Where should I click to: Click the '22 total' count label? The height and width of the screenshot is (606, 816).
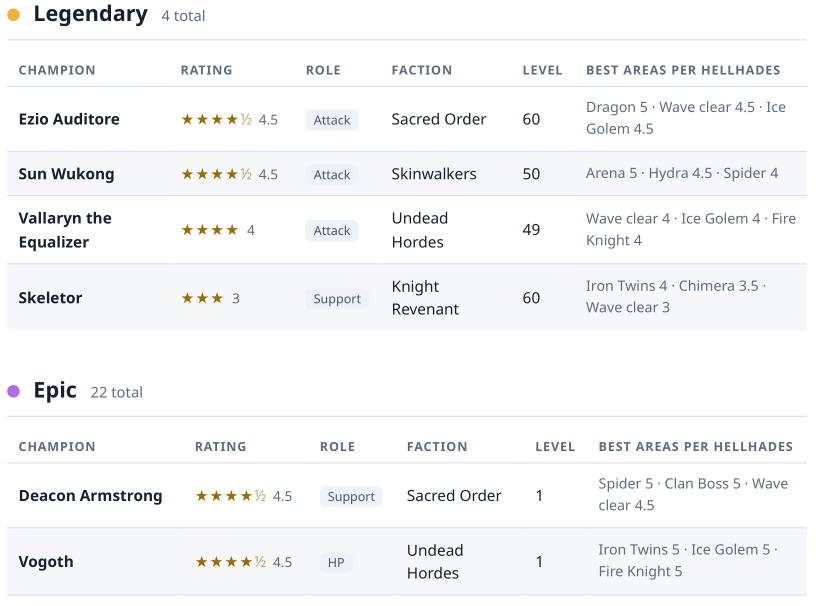tap(117, 393)
